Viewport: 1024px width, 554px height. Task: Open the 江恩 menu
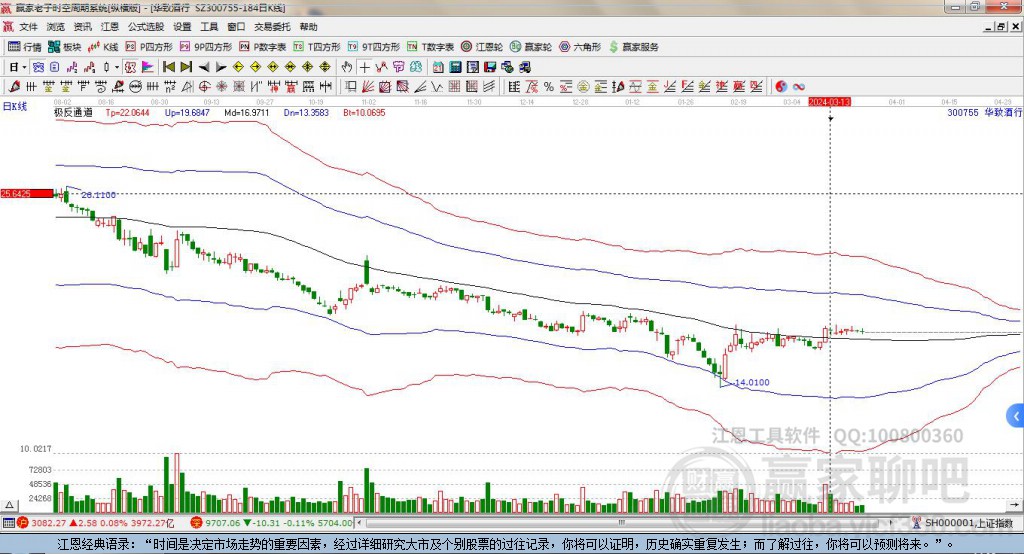[109, 27]
